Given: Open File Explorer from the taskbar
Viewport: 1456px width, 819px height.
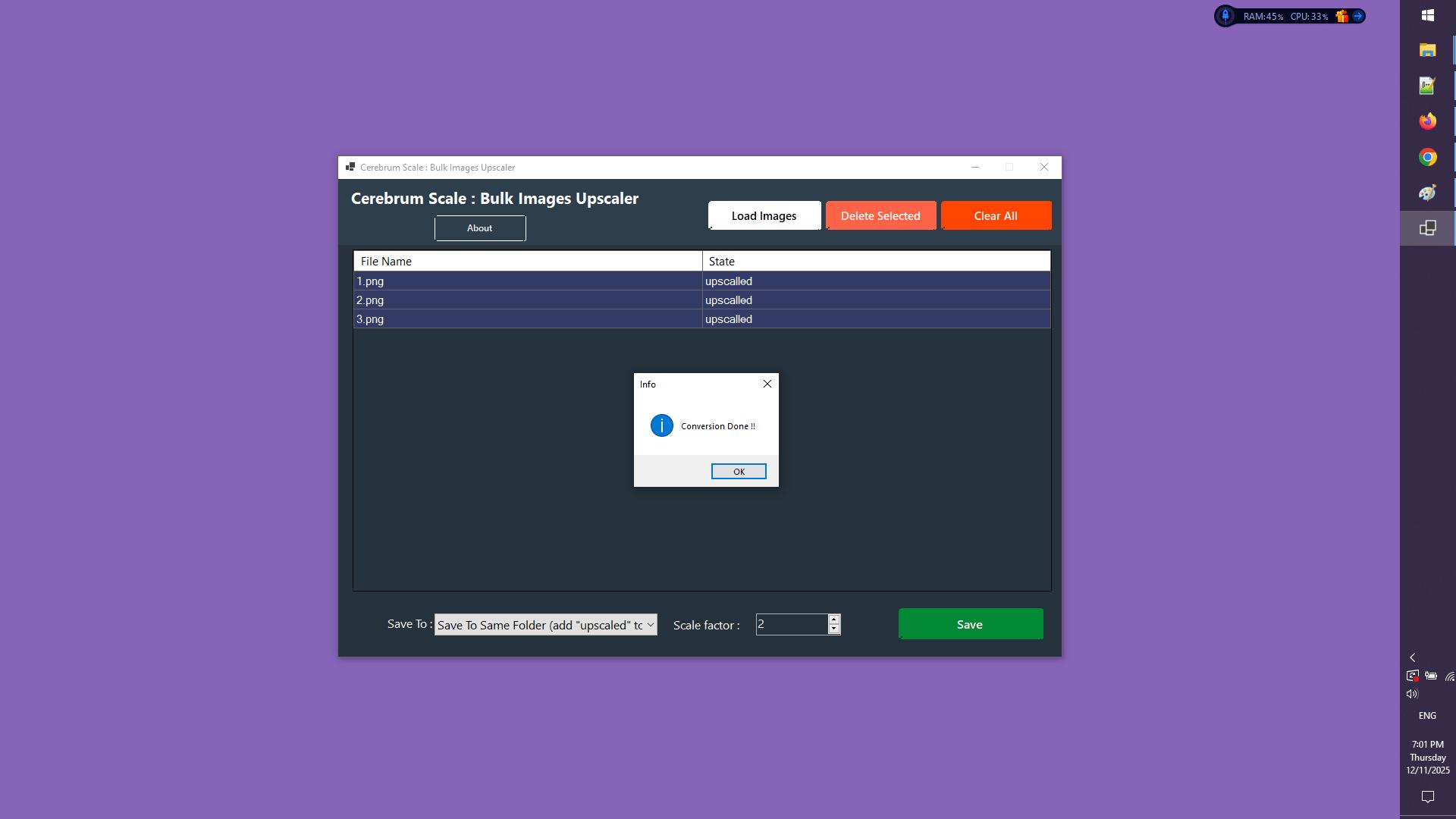Looking at the screenshot, I should (1427, 49).
